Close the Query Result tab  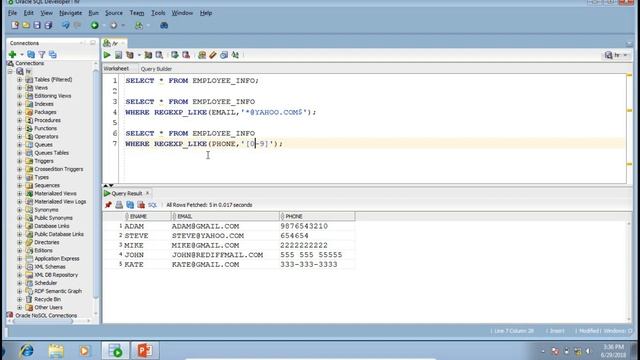147,193
